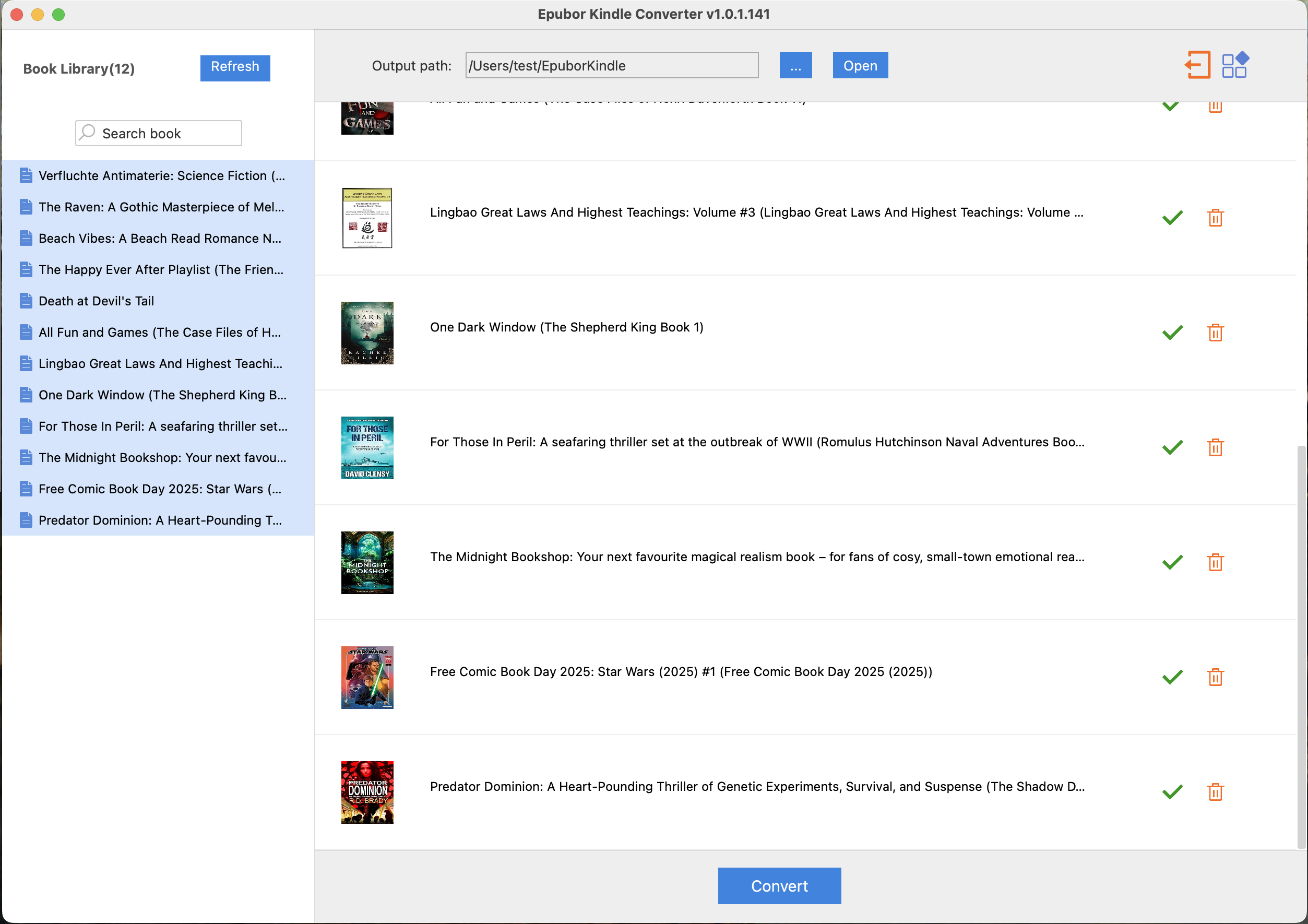Select Beach Vibes: A Beach Read Romance
Screen dimensions: 1308x924
click(x=158, y=238)
